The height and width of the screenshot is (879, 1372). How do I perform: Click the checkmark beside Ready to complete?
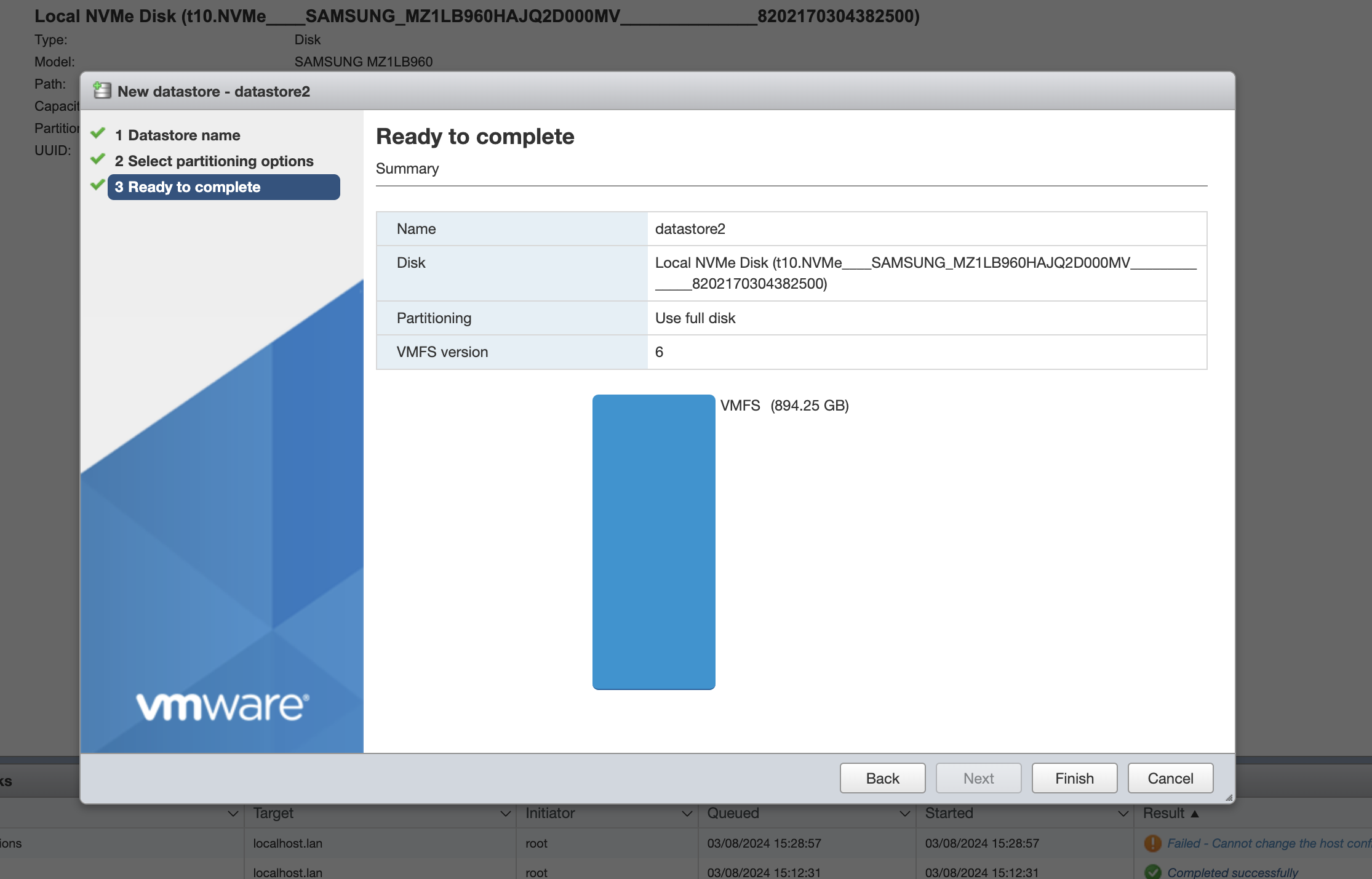tap(98, 185)
